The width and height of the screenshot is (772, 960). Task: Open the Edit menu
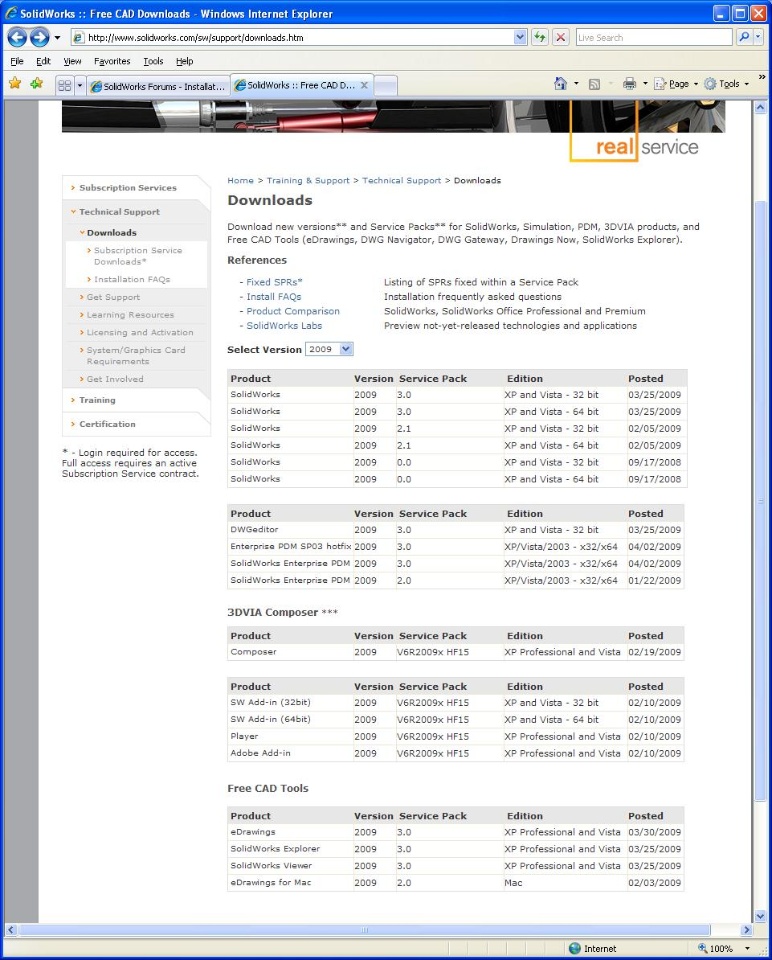point(43,61)
